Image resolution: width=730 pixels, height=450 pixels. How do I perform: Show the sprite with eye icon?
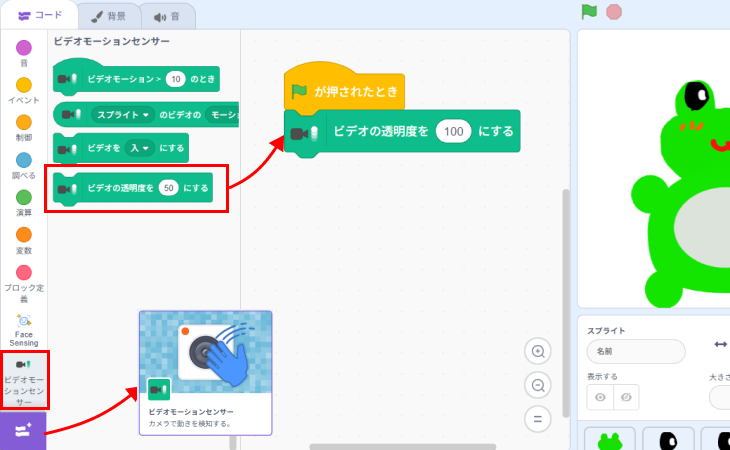(600, 397)
